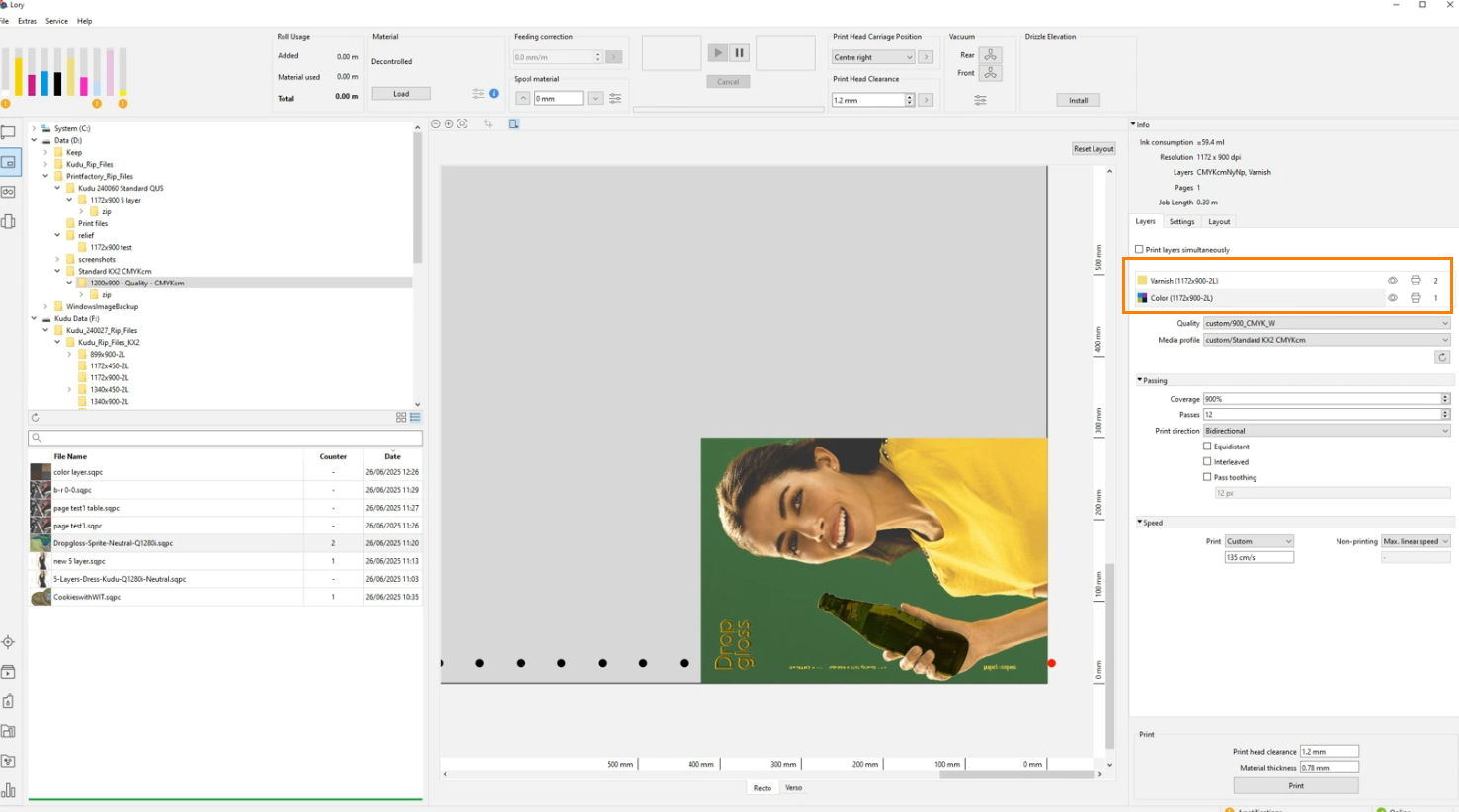
Task: Click the Install button under Drizzle Elevation
Action: tap(1078, 100)
